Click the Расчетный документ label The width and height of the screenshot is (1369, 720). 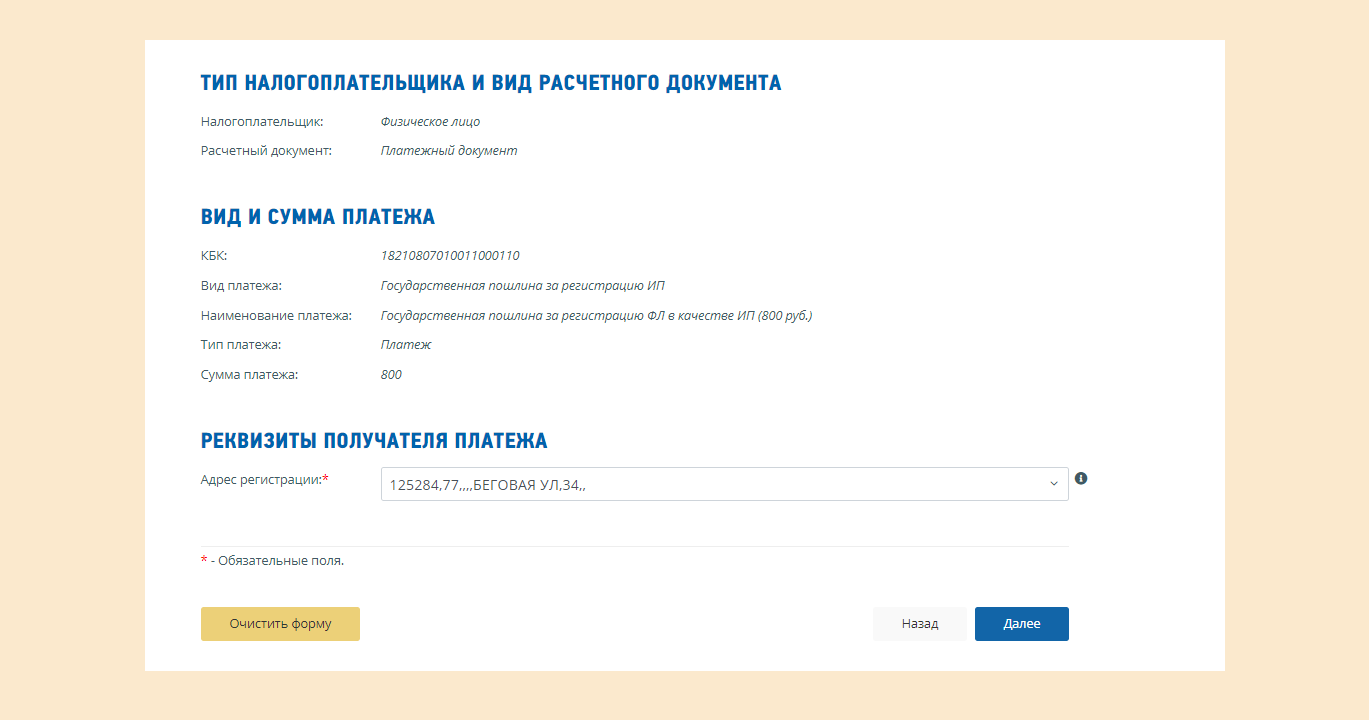[x=266, y=151]
